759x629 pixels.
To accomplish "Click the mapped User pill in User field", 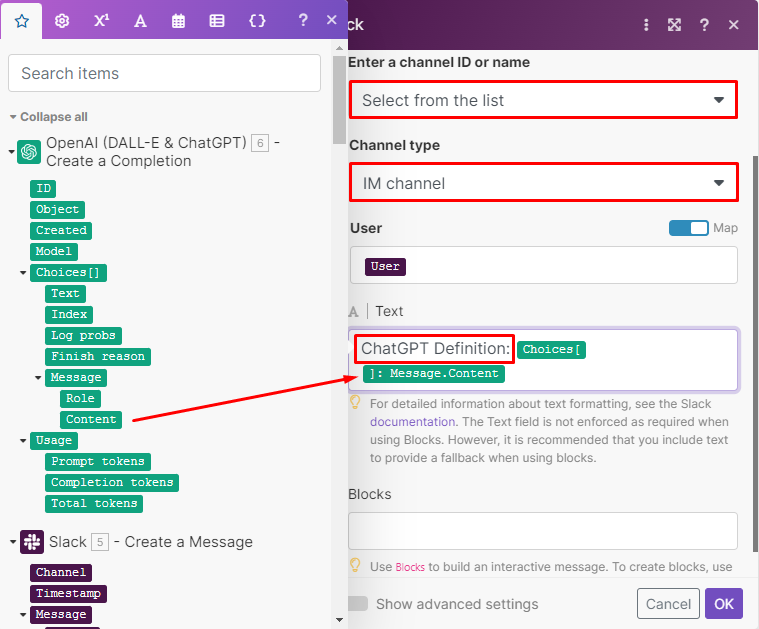I will coord(385,267).
